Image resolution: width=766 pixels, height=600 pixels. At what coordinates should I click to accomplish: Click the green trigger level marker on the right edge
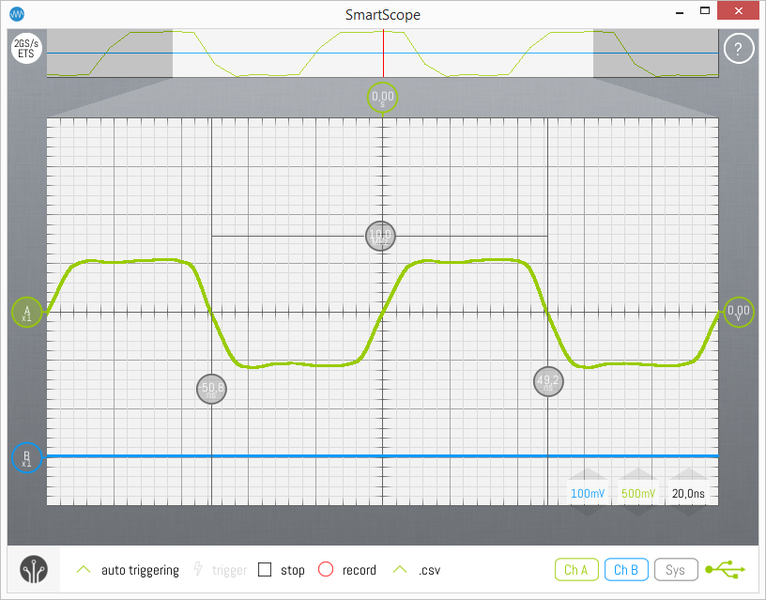click(739, 313)
